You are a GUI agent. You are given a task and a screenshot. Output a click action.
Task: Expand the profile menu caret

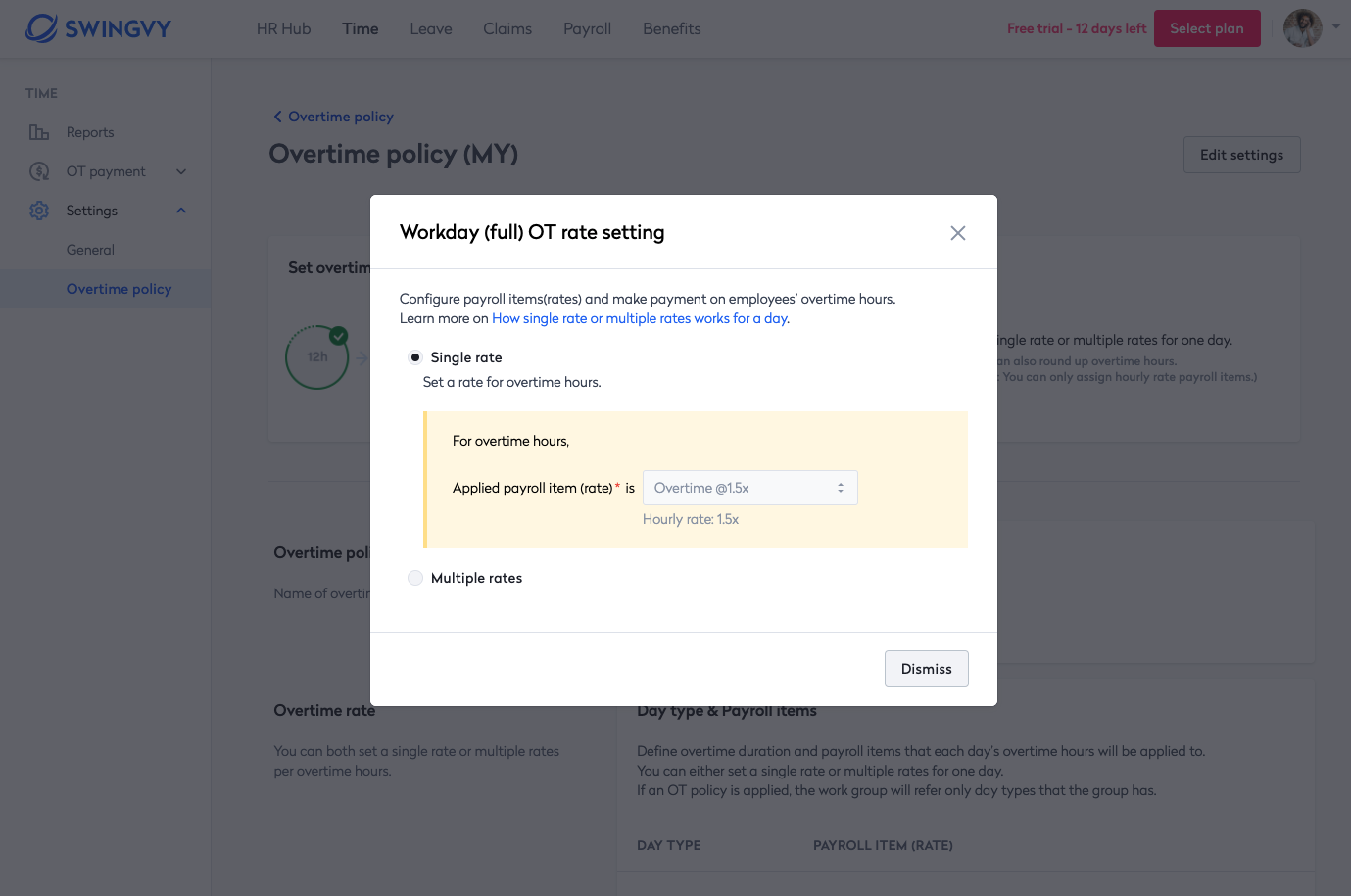[x=1336, y=27]
